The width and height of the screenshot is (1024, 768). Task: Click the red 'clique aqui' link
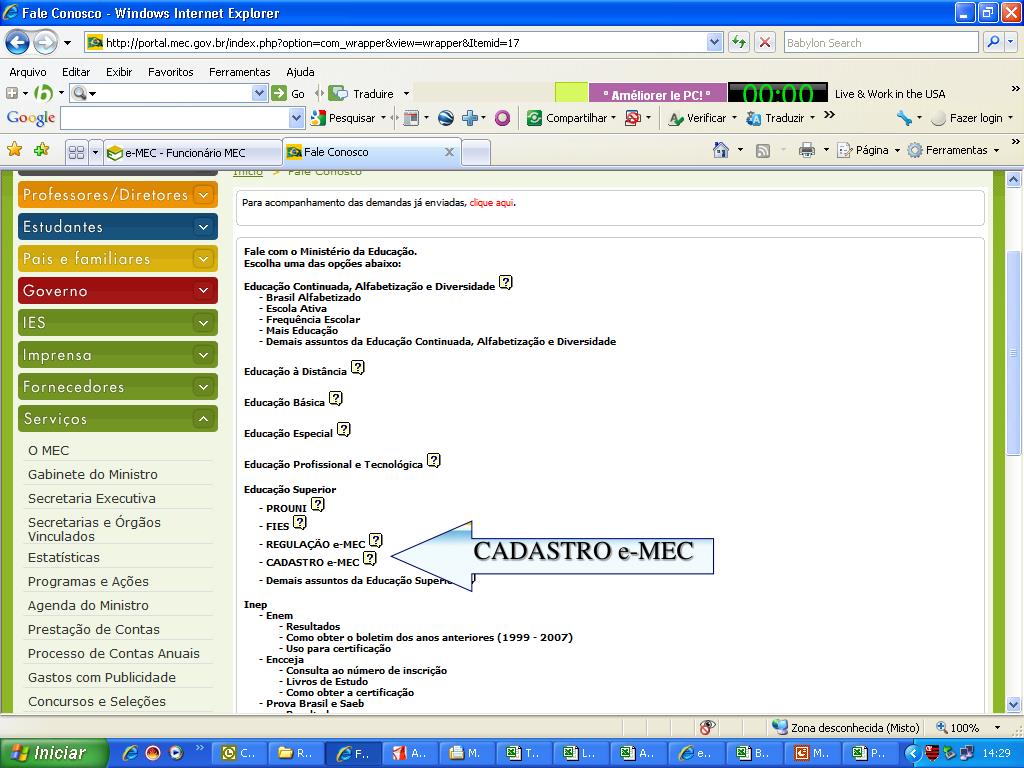(x=491, y=203)
